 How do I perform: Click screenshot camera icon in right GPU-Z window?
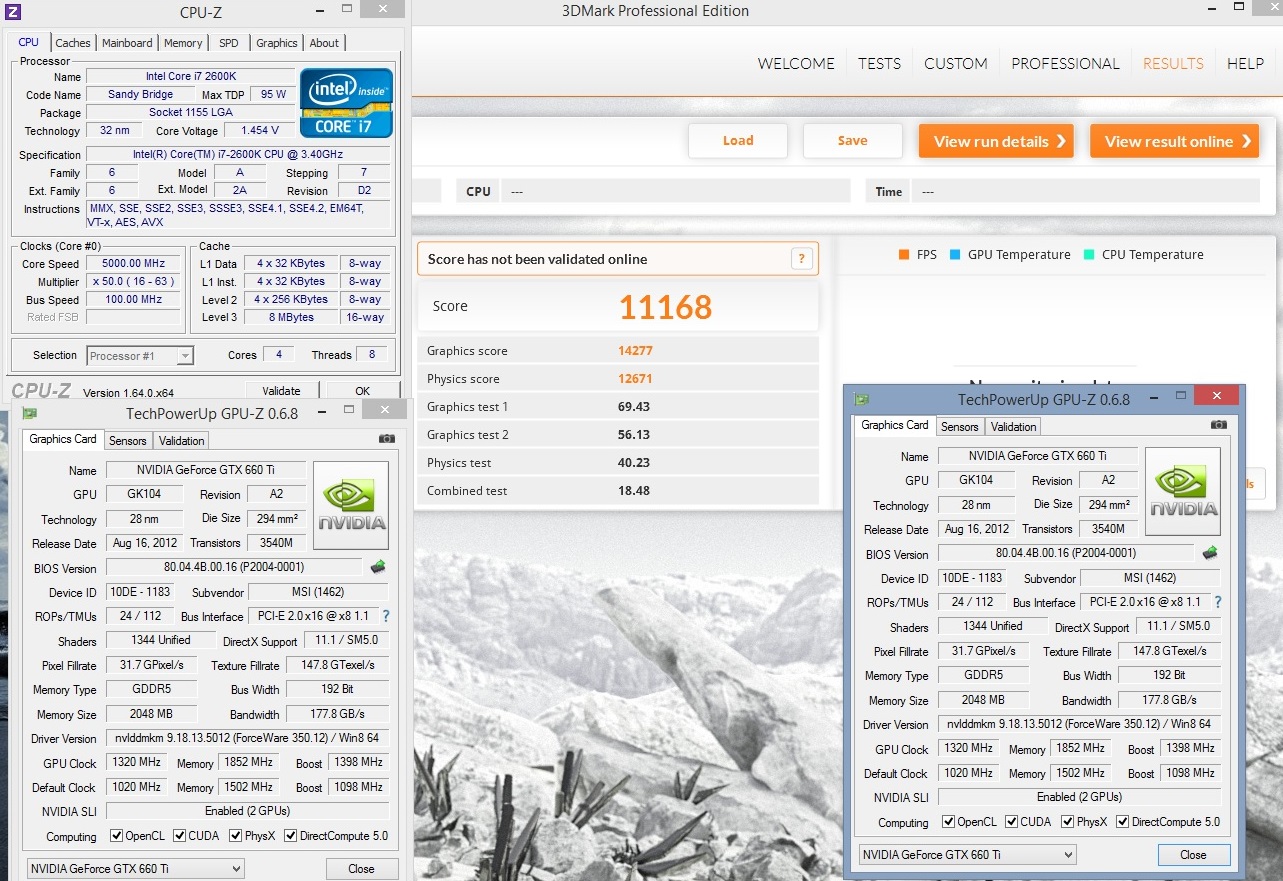1218,425
